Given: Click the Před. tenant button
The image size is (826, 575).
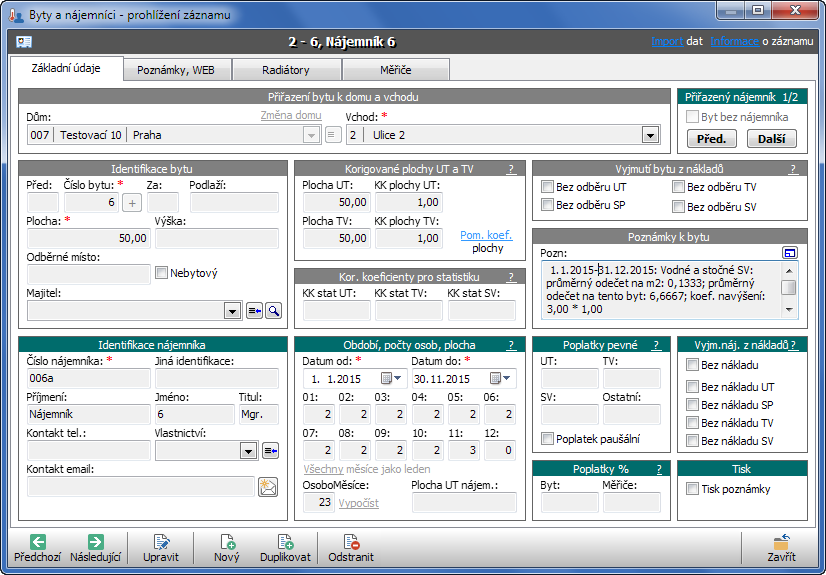Looking at the screenshot, I should coord(712,139).
